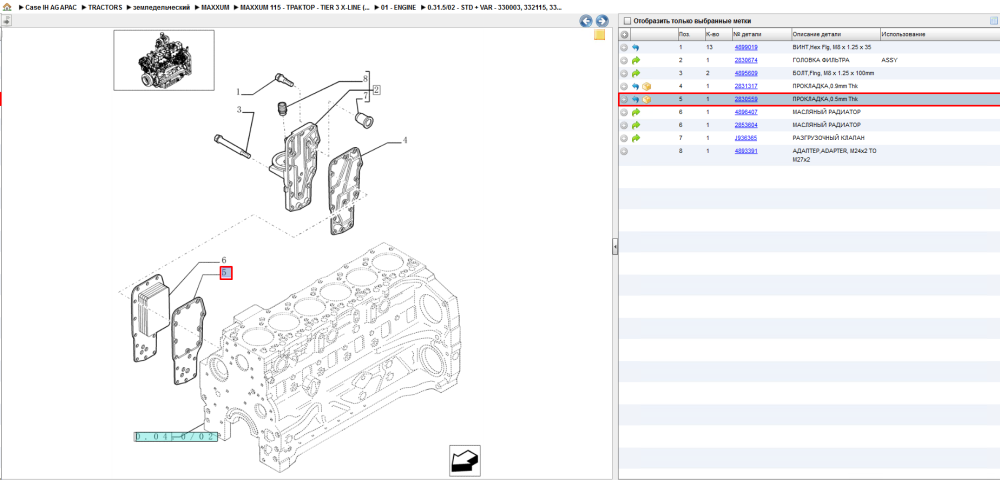Click the 'Поз.' column header
The height and width of the screenshot is (480, 1000).
pyautogui.click(x=690, y=34)
